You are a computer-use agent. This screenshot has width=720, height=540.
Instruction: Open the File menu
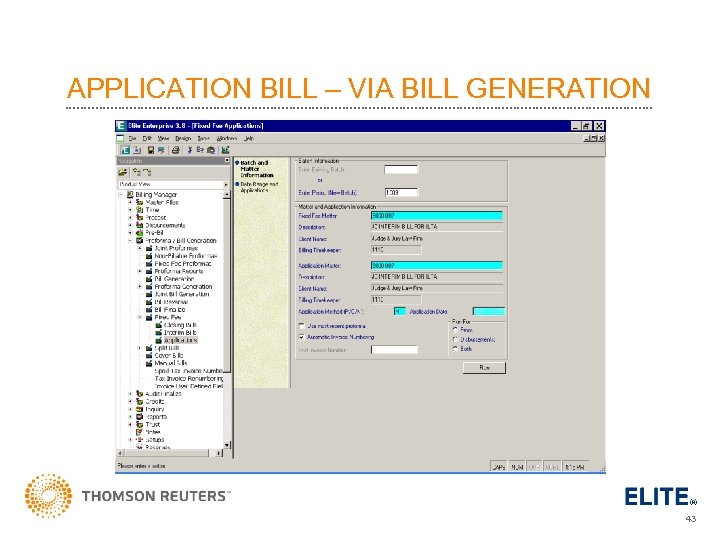click(x=132, y=138)
